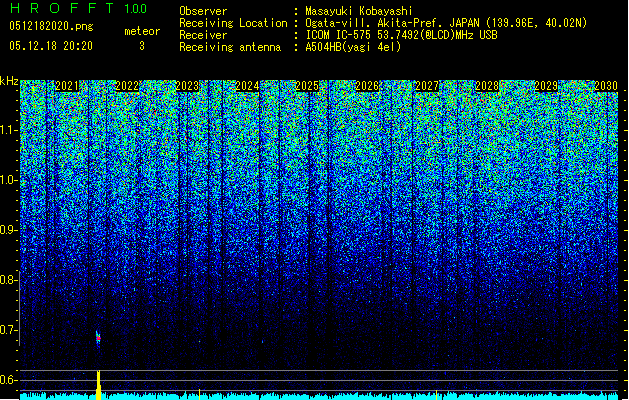Select the A504HB(yagi 4el) antenna text
629x400 pixels.
[353, 47]
